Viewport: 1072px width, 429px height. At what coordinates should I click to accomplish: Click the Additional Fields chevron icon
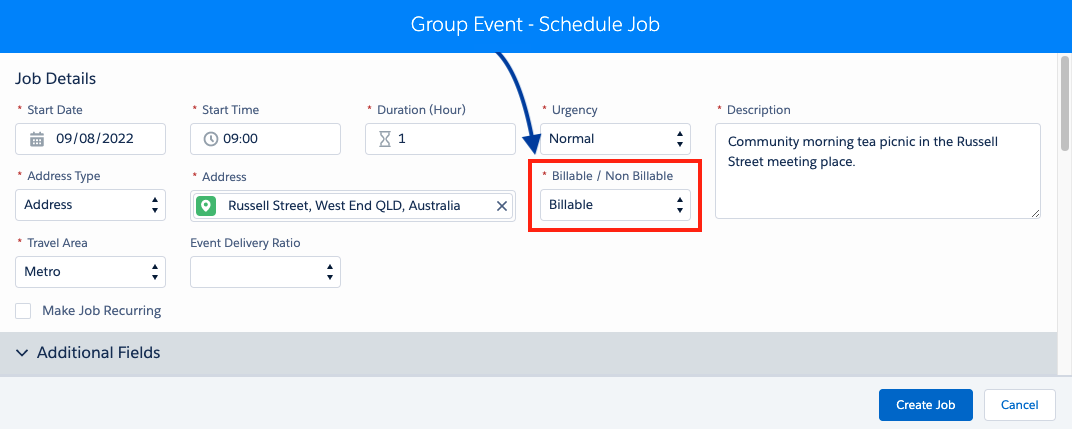point(22,353)
